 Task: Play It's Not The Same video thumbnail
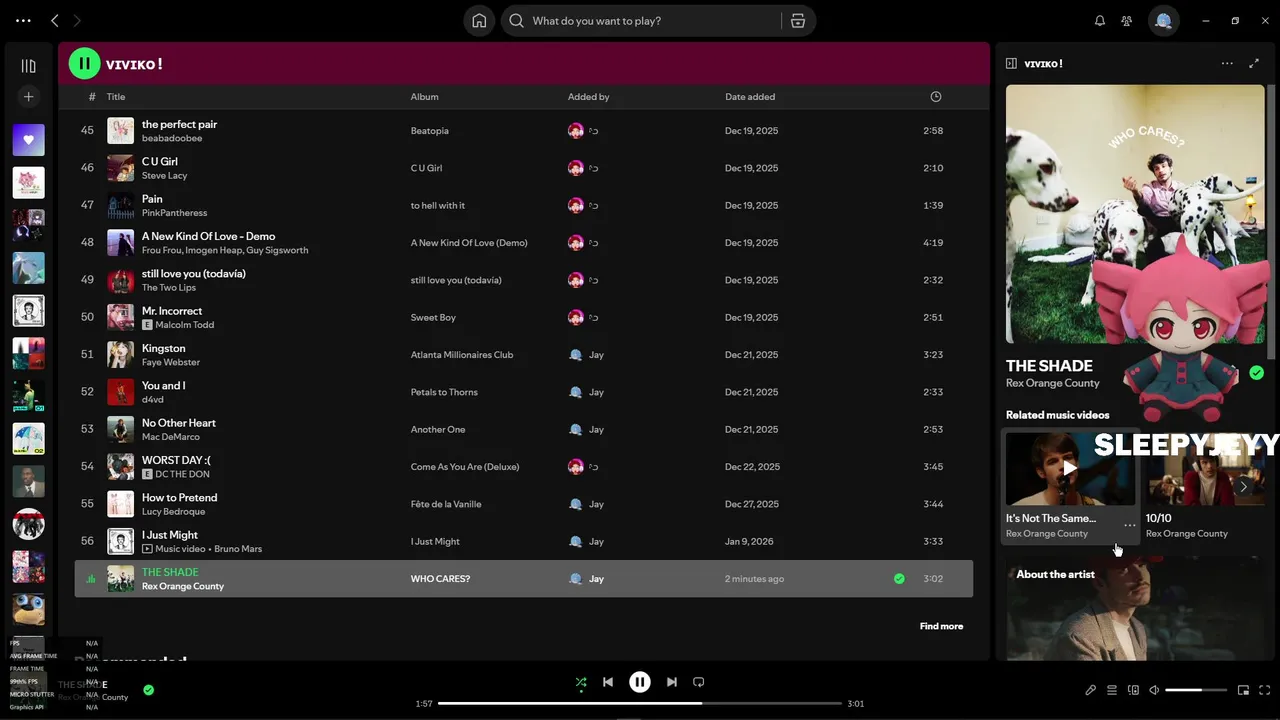point(1069,468)
